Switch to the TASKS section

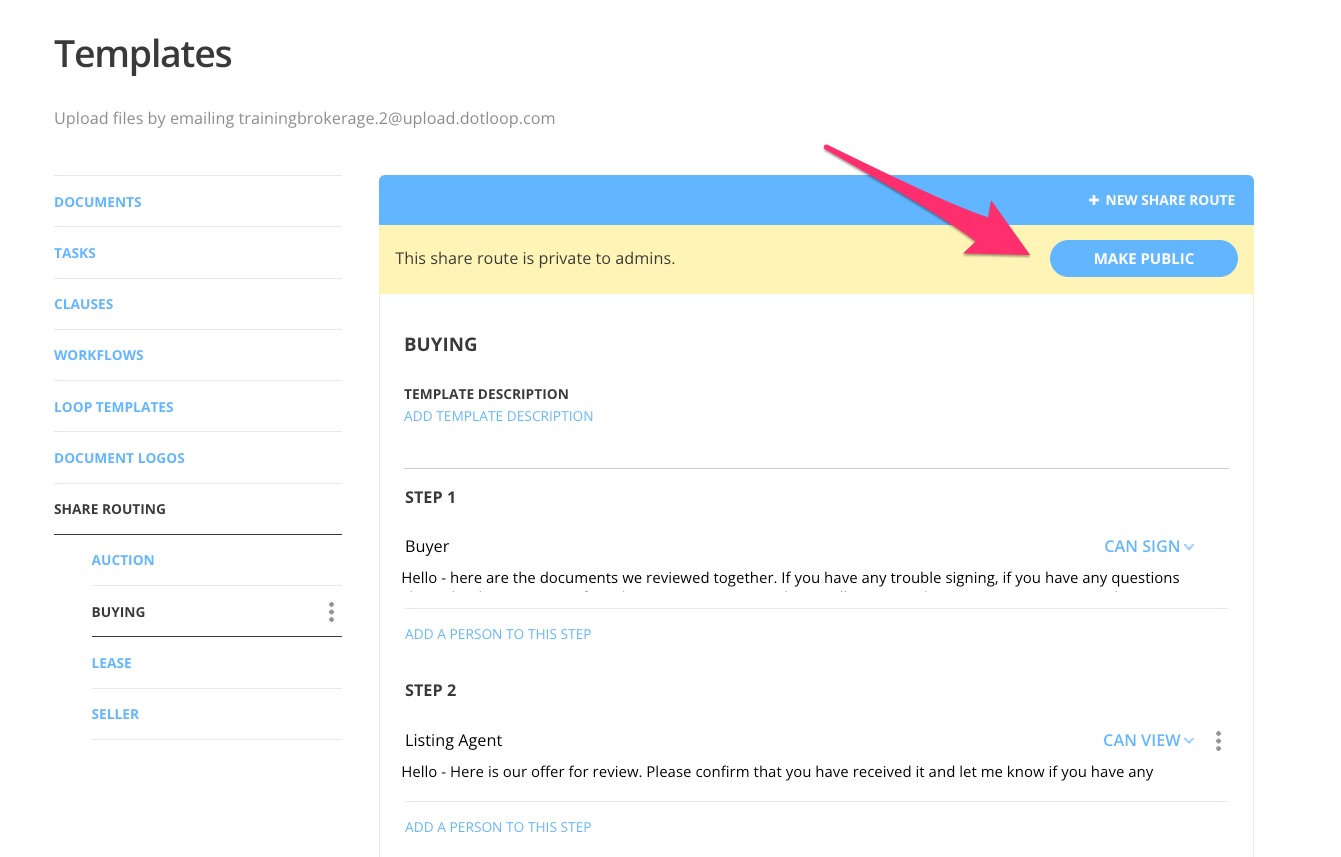74,252
